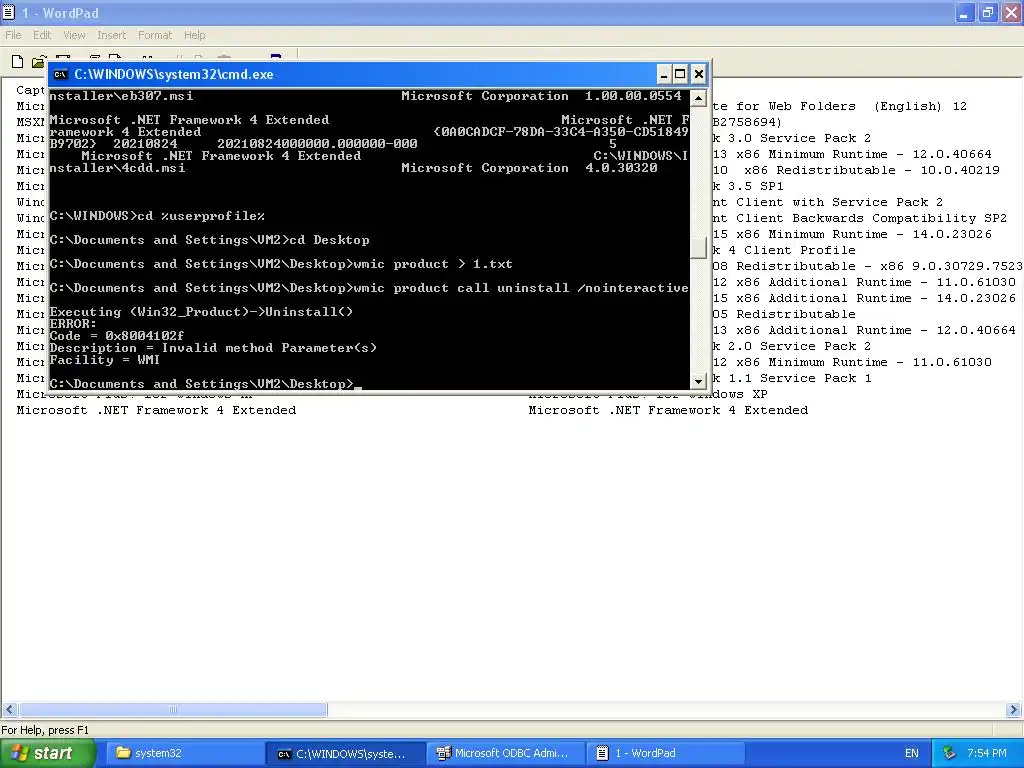Open the Insert menu in WordPad
The image size is (1024, 768).
point(112,35)
